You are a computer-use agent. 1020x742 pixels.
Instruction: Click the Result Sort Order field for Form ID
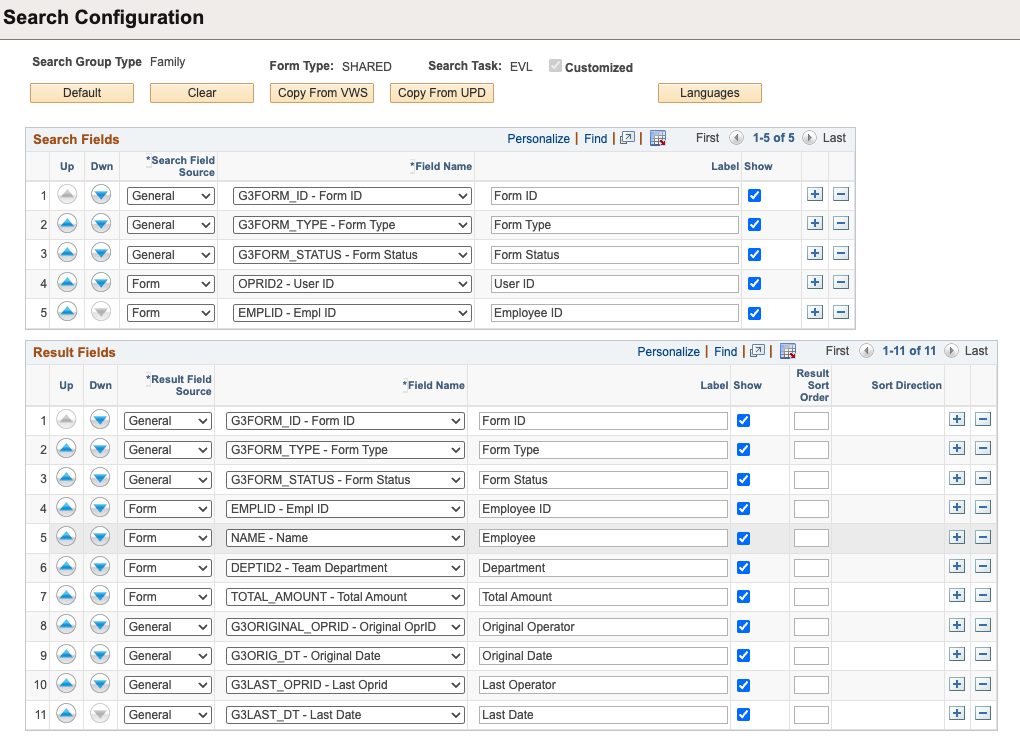tap(810, 420)
